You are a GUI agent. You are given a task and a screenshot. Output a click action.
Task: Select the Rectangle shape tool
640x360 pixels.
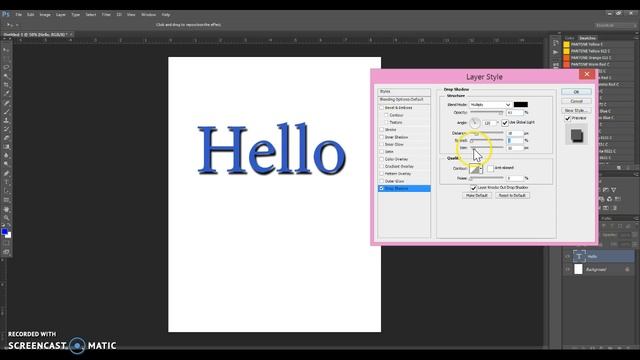pyautogui.click(x=6, y=200)
